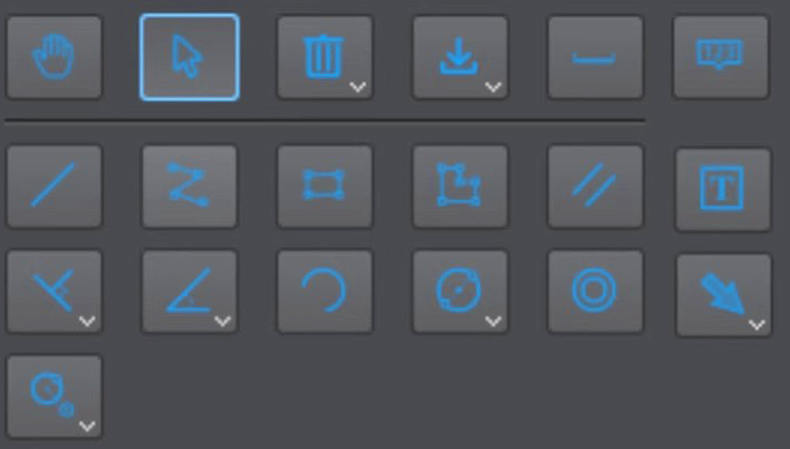790x449 pixels.
Task: Click the download import tray icon
Action: (458, 55)
